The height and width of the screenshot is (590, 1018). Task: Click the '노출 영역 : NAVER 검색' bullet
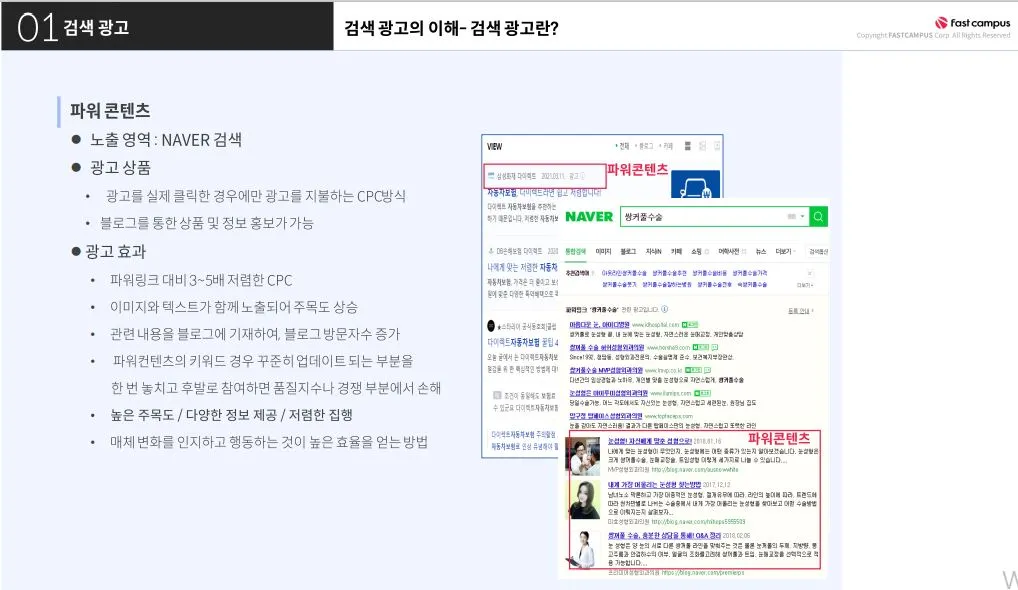click(x=166, y=140)
